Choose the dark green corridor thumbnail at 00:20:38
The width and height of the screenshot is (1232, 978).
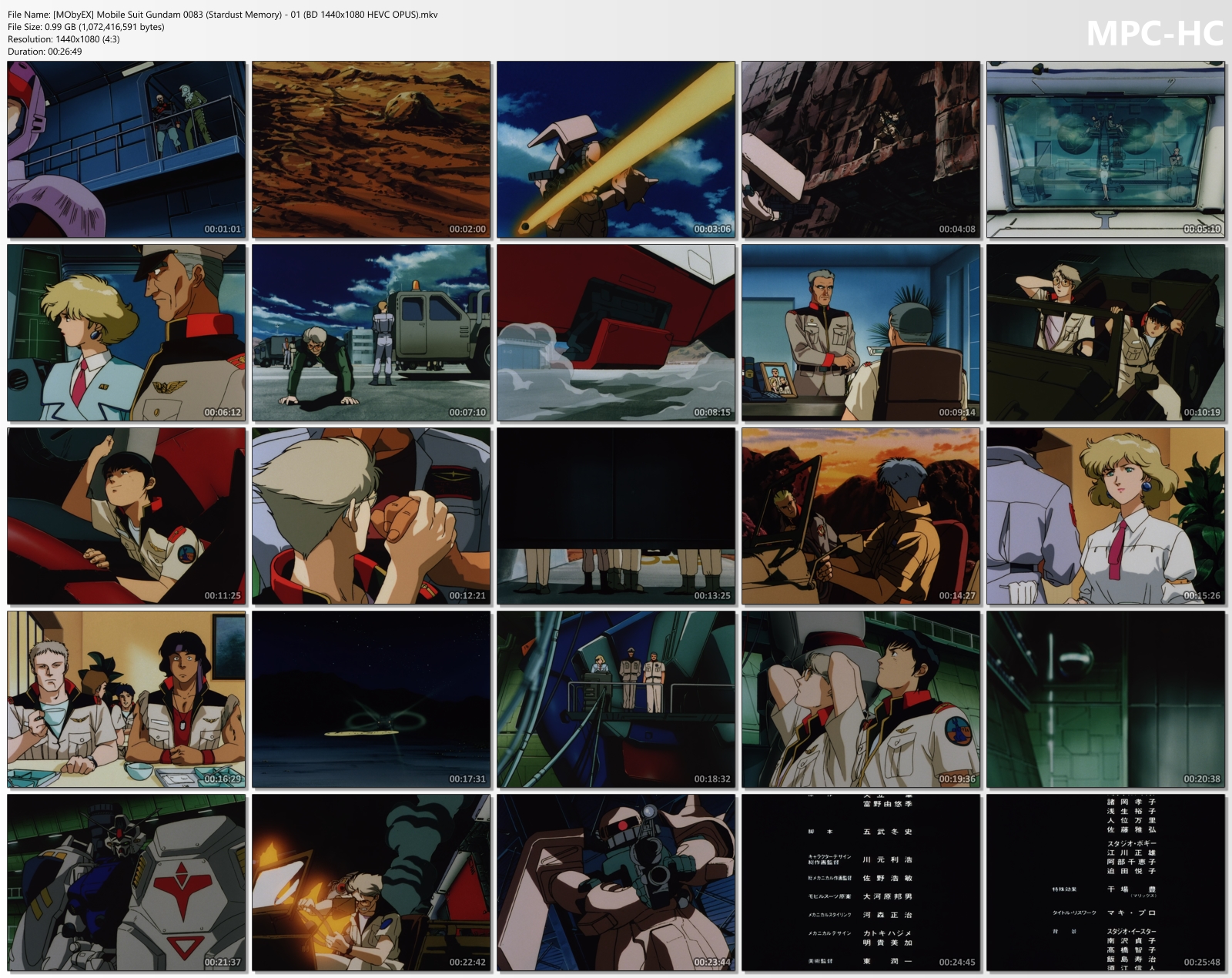coord(1106,699)
